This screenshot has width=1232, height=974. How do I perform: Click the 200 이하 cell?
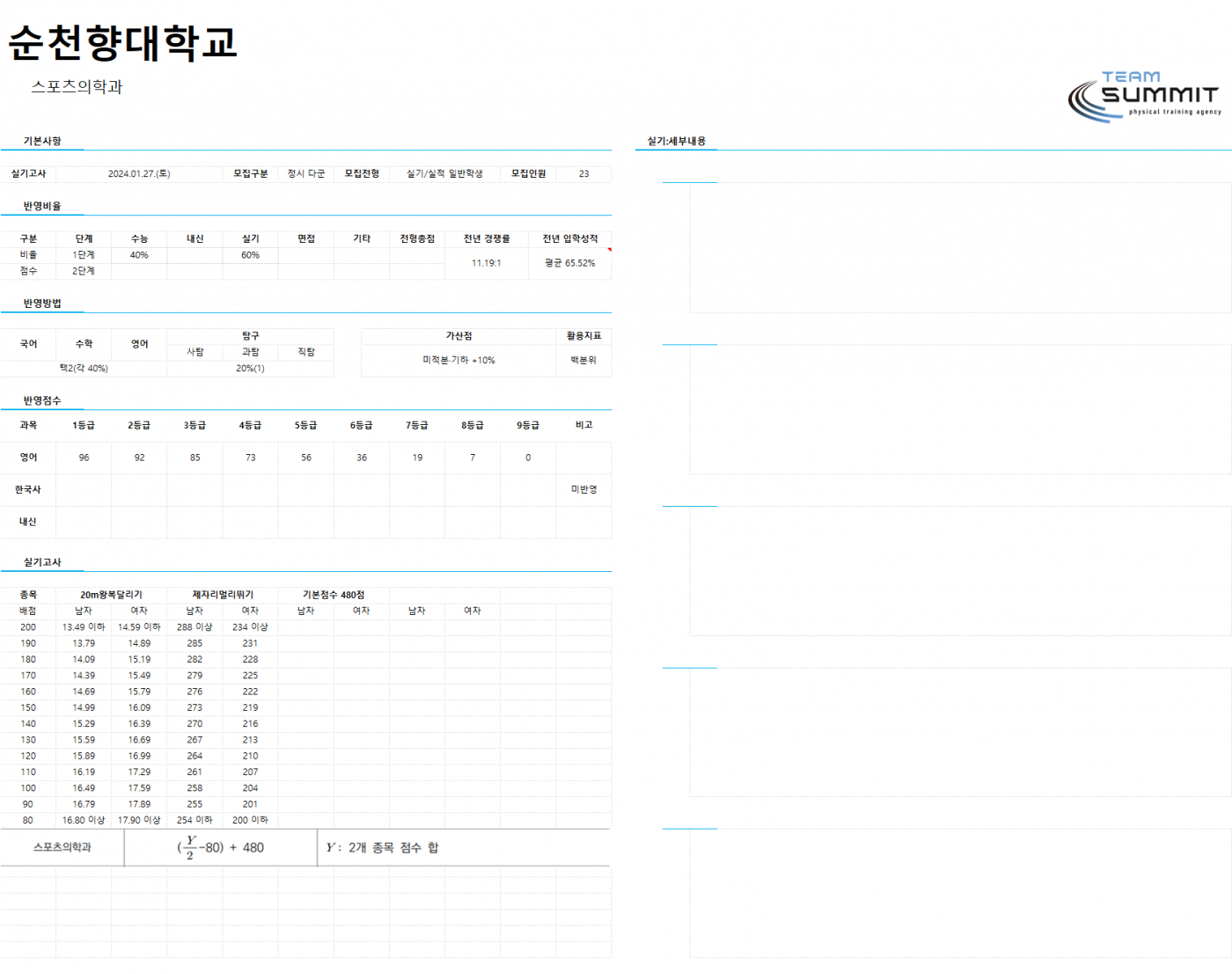[251, 820]
